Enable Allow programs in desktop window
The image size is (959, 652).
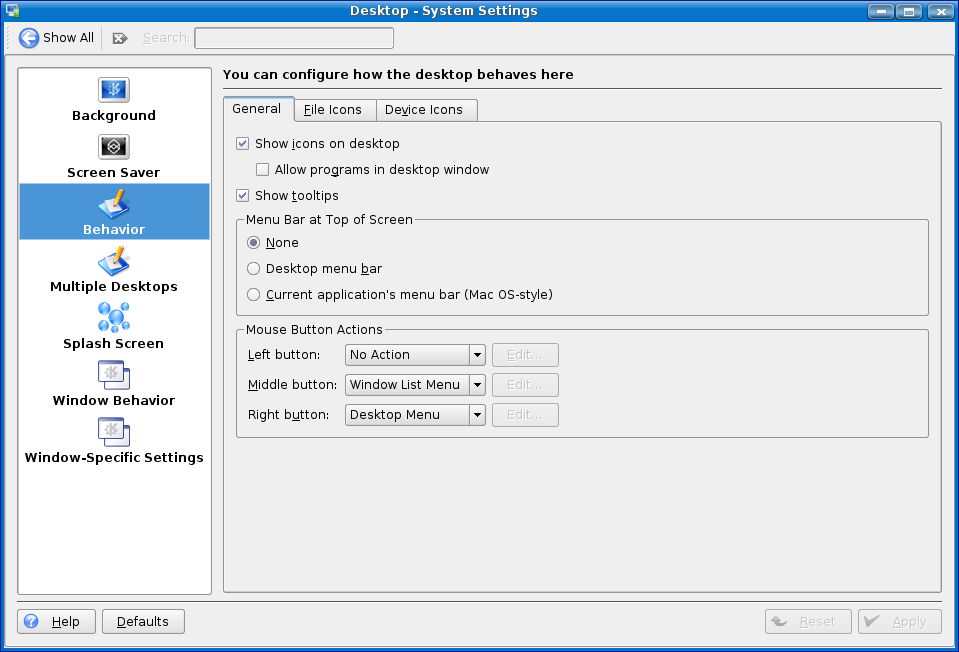(x=263, y=170)
